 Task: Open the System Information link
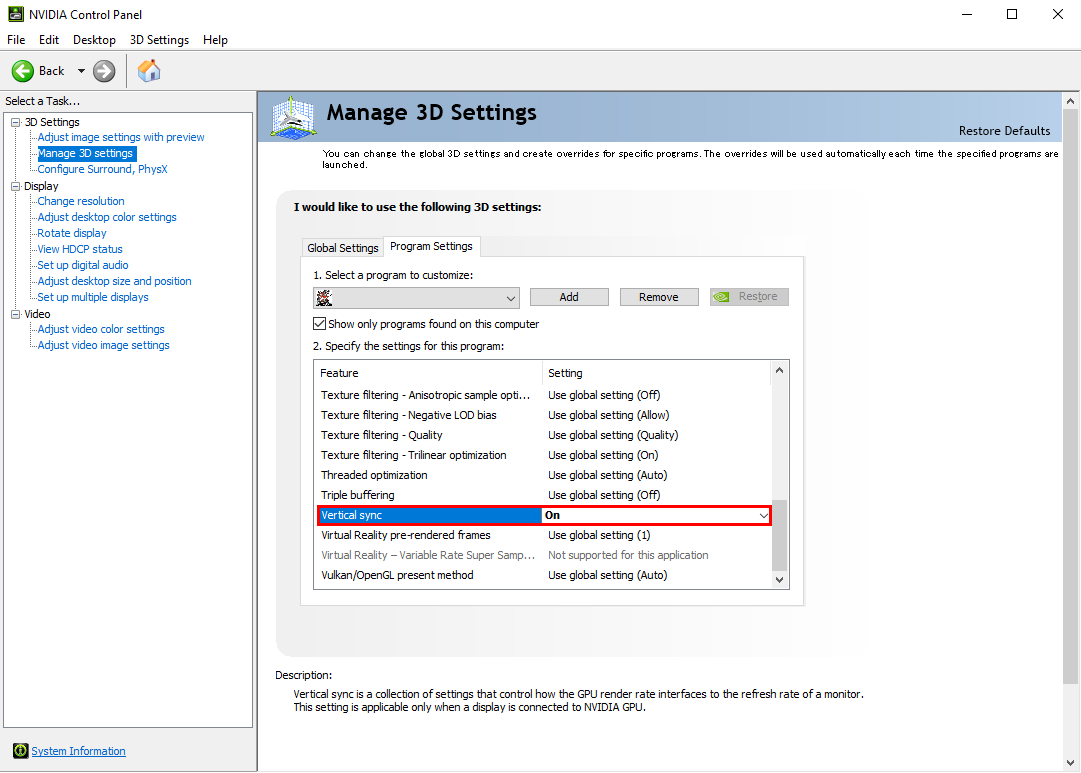(79, 751)
